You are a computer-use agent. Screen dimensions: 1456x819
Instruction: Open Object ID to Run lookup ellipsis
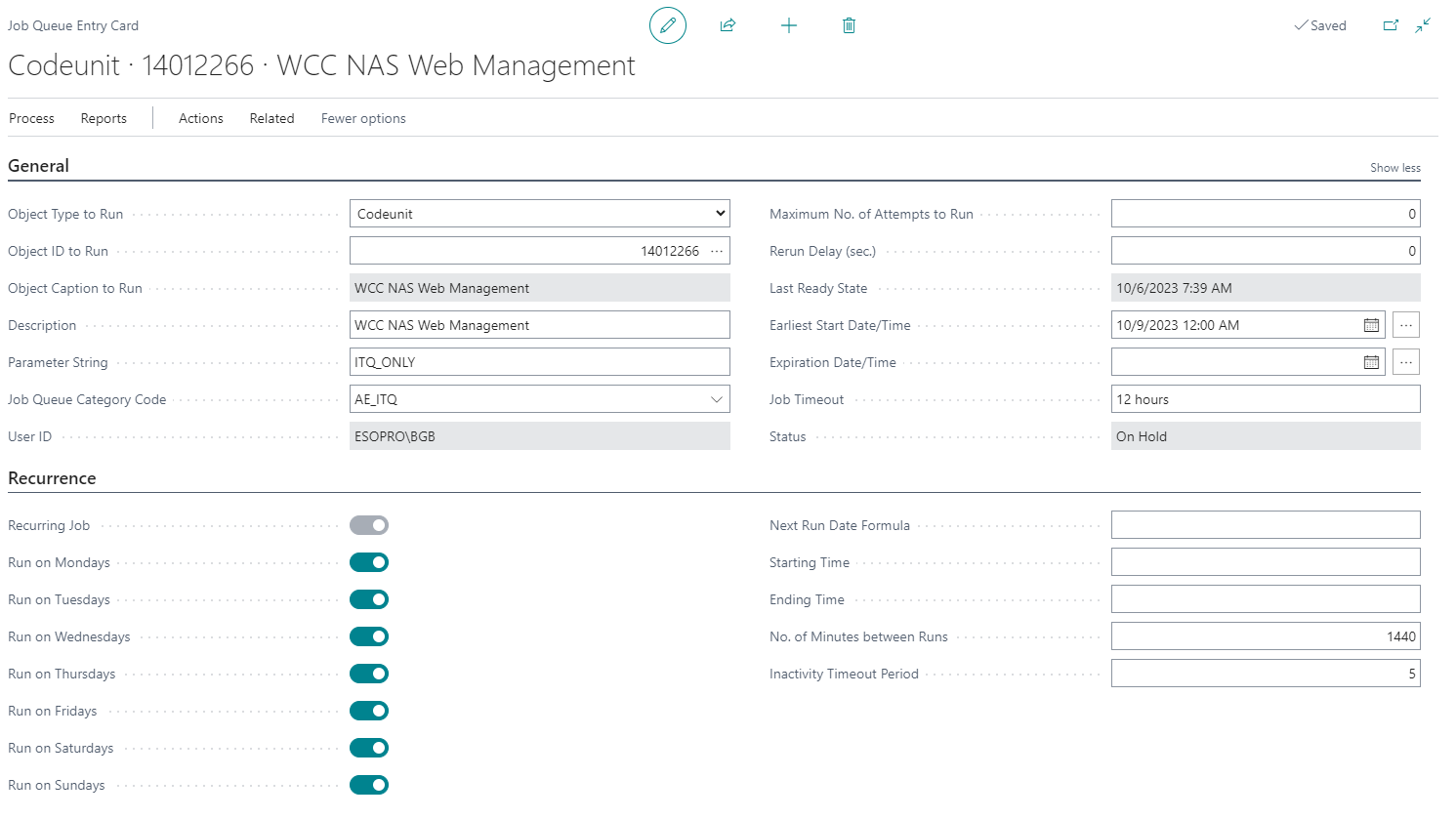click(x=717, y=251)
